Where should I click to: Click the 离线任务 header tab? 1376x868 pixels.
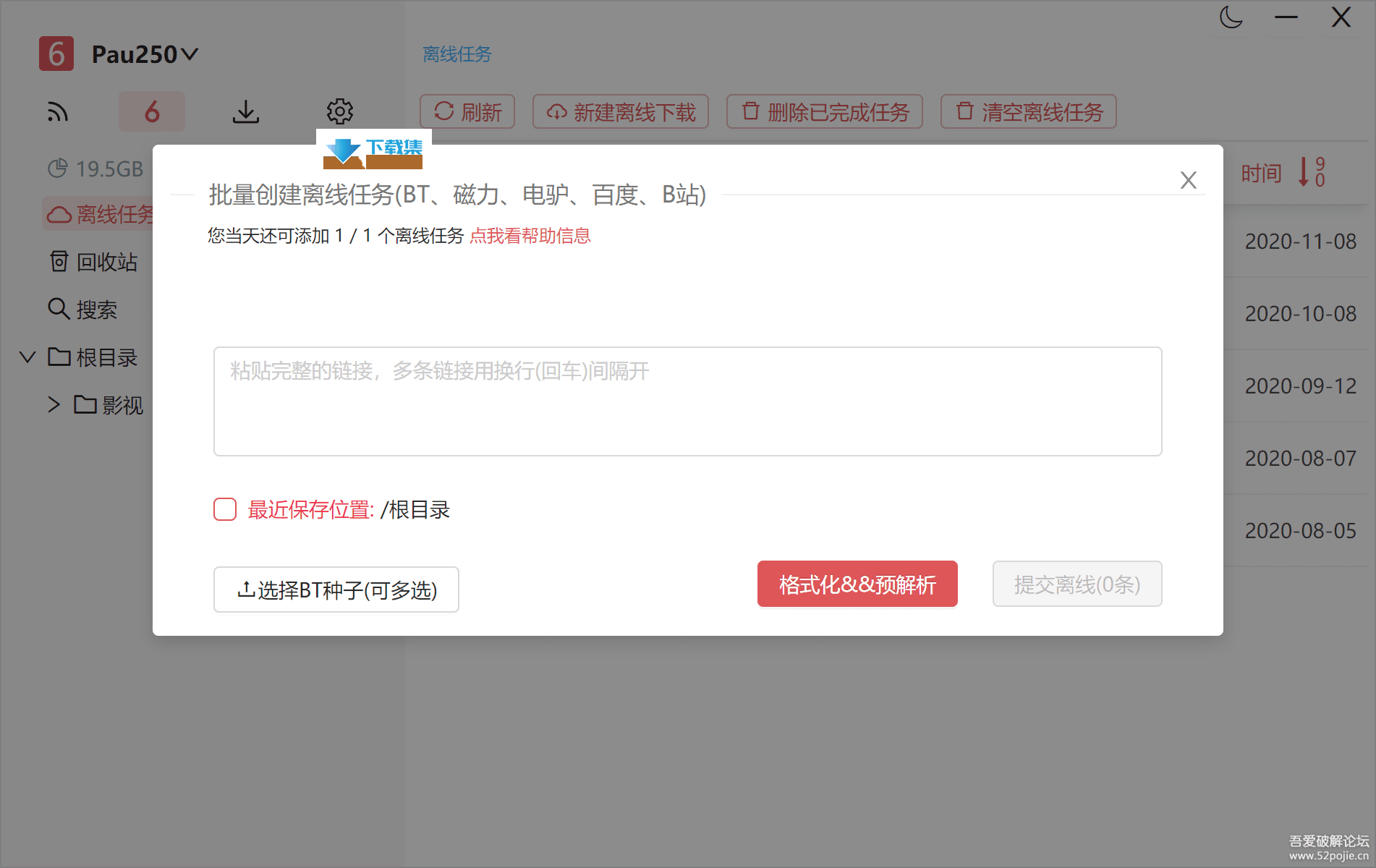point(457,54)
